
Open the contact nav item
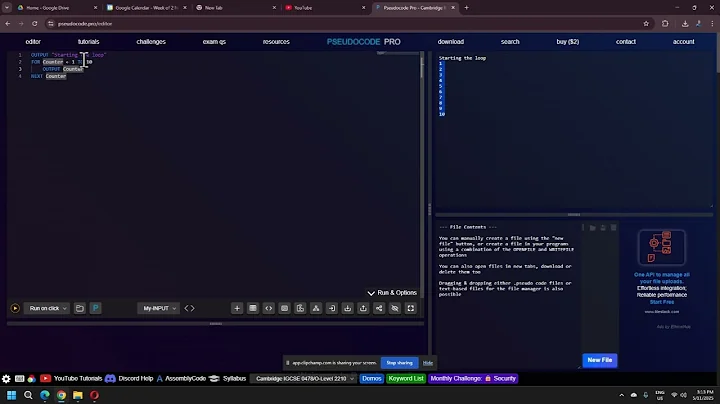coord(626,42)
